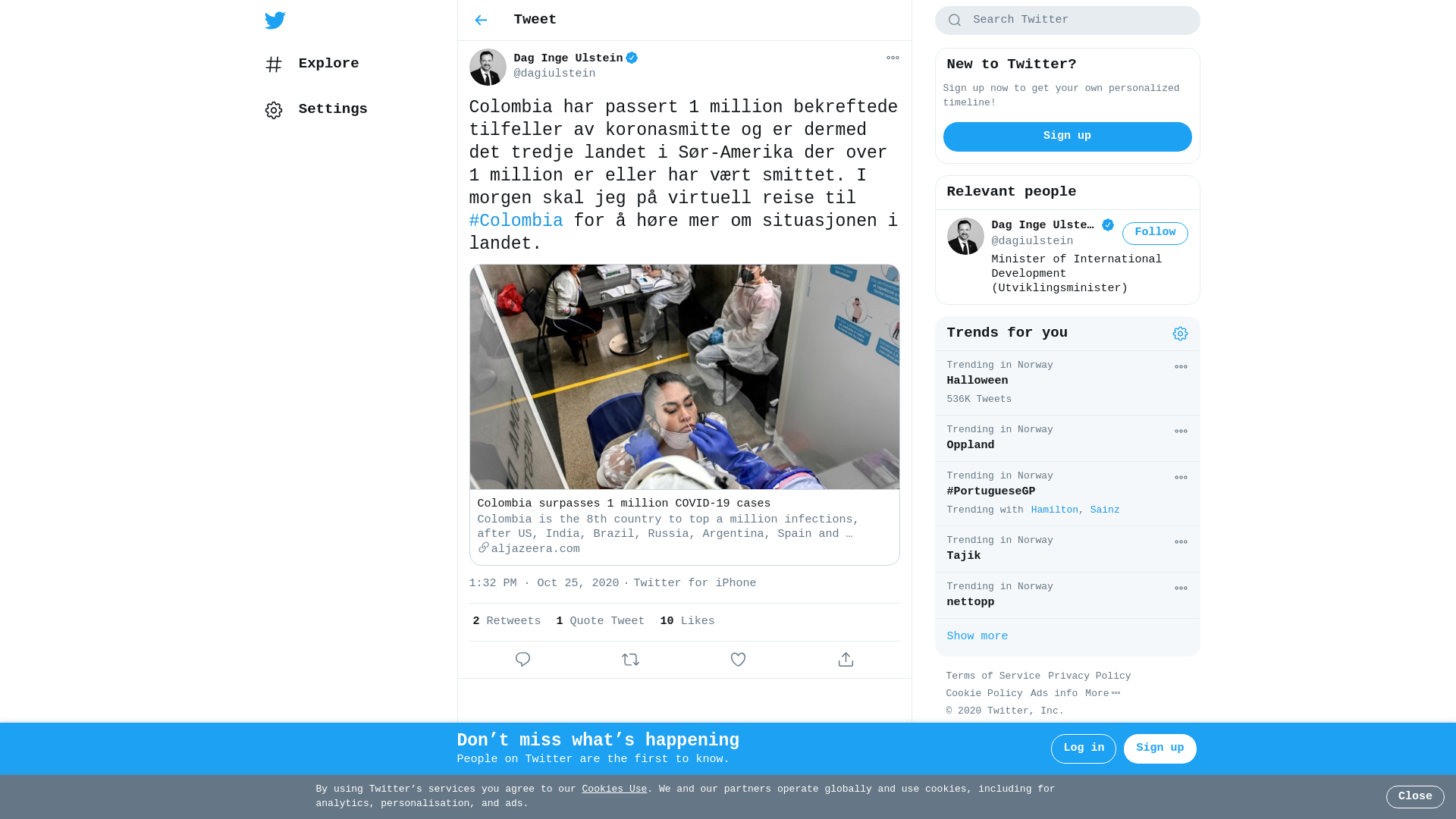Open the Colombia COVID article image
Viewport: 1456px width, 819px height.
pyautogui.click(x=684, y=377)
